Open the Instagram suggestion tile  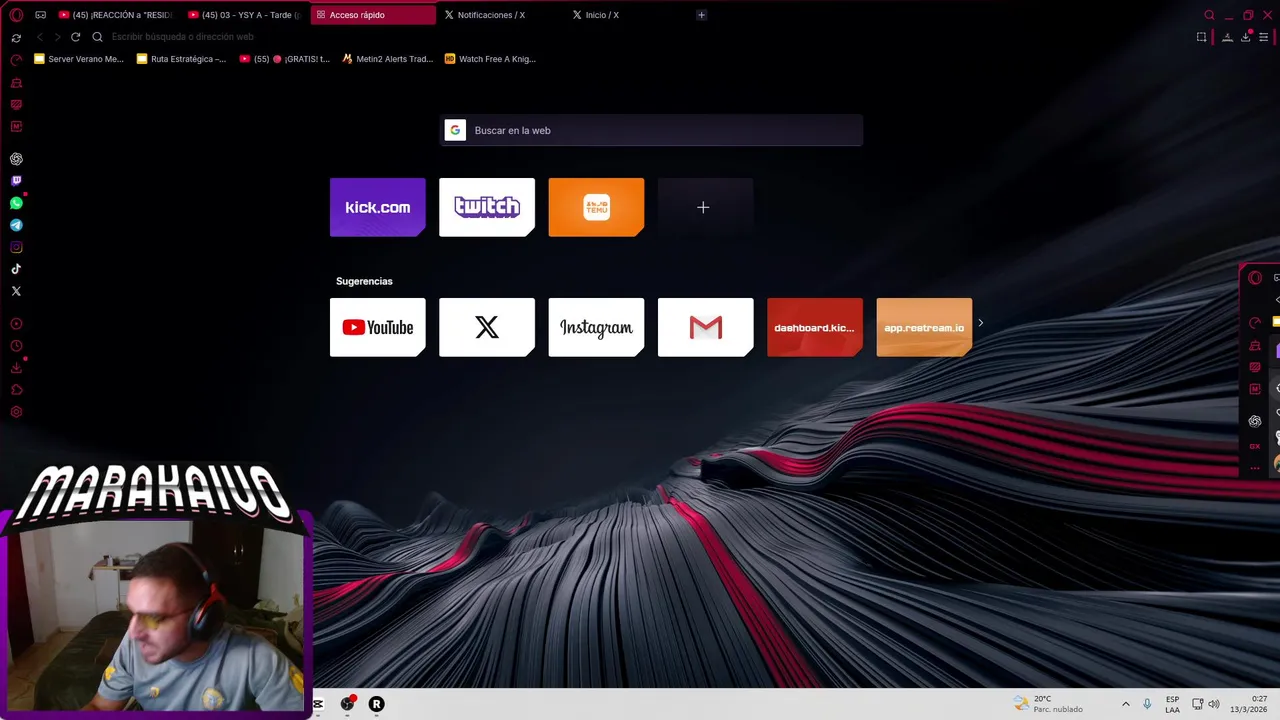(x=596, y=327)
